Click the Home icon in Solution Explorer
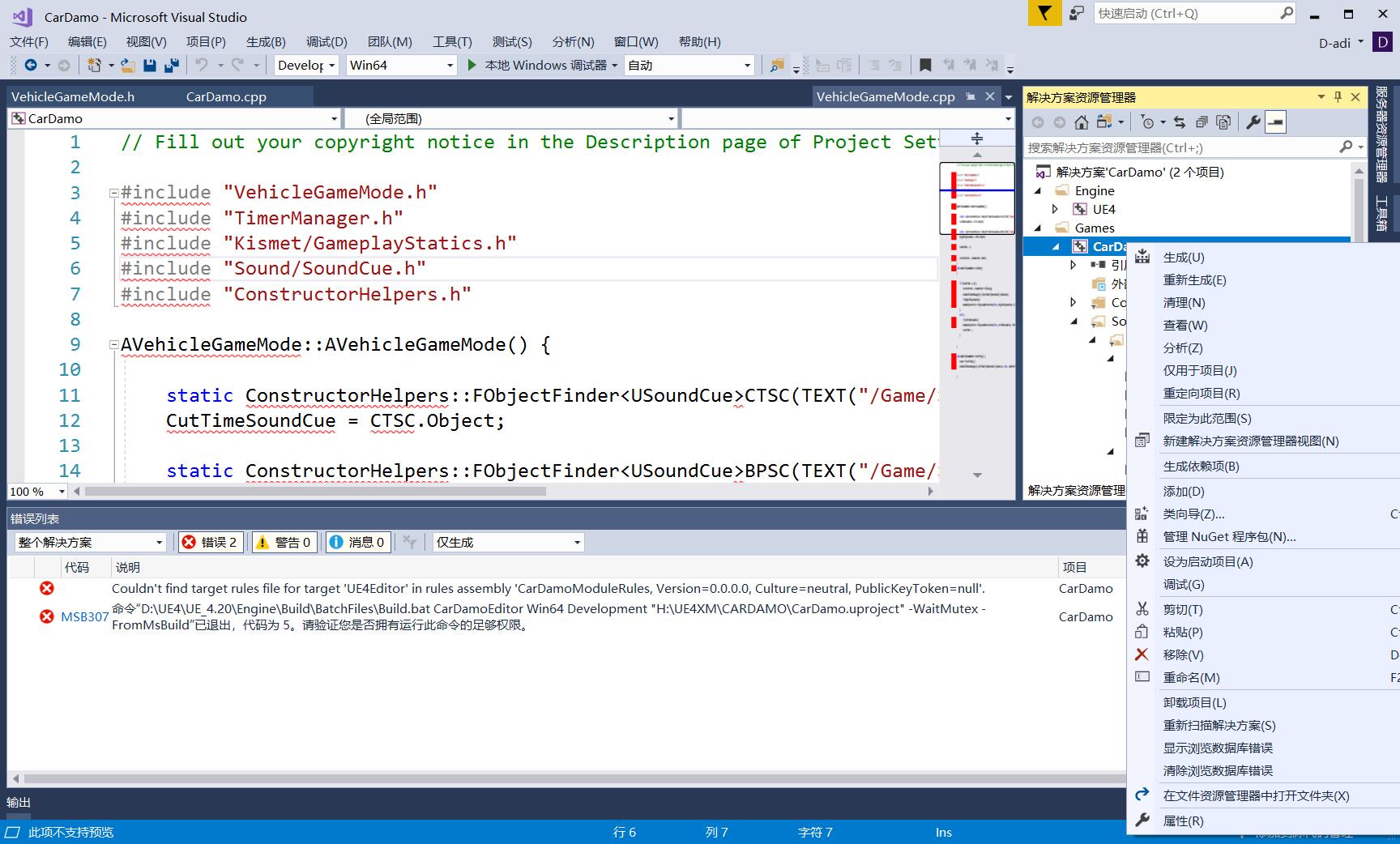 coord(1082,122)
